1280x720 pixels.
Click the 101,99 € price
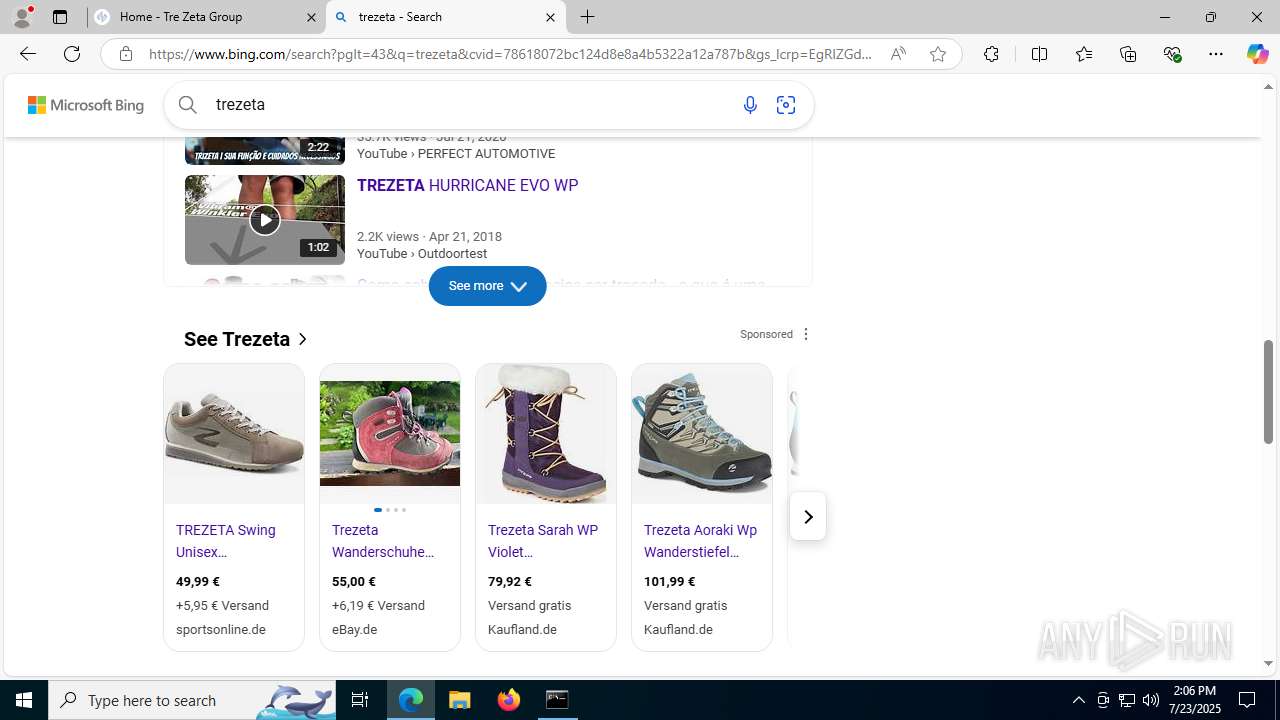(670, 581)
